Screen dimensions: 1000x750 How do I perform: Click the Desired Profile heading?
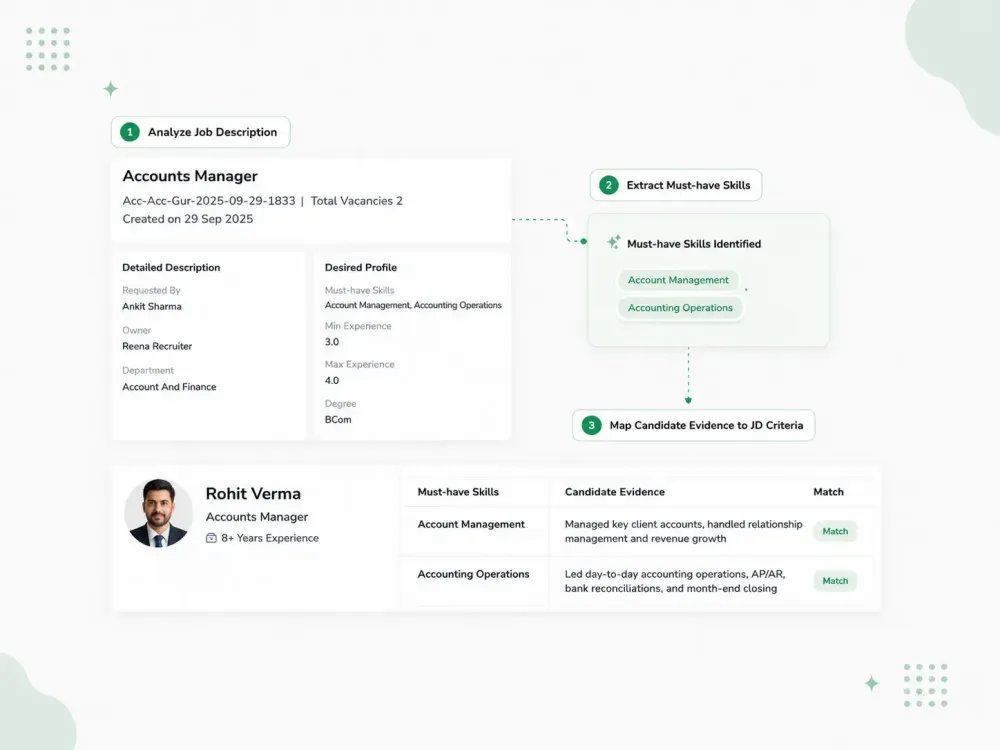360,268
